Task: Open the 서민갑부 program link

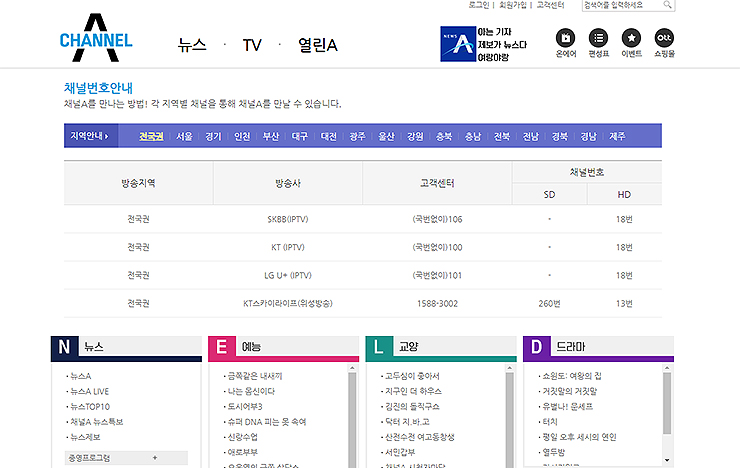Action: point(400,452)
